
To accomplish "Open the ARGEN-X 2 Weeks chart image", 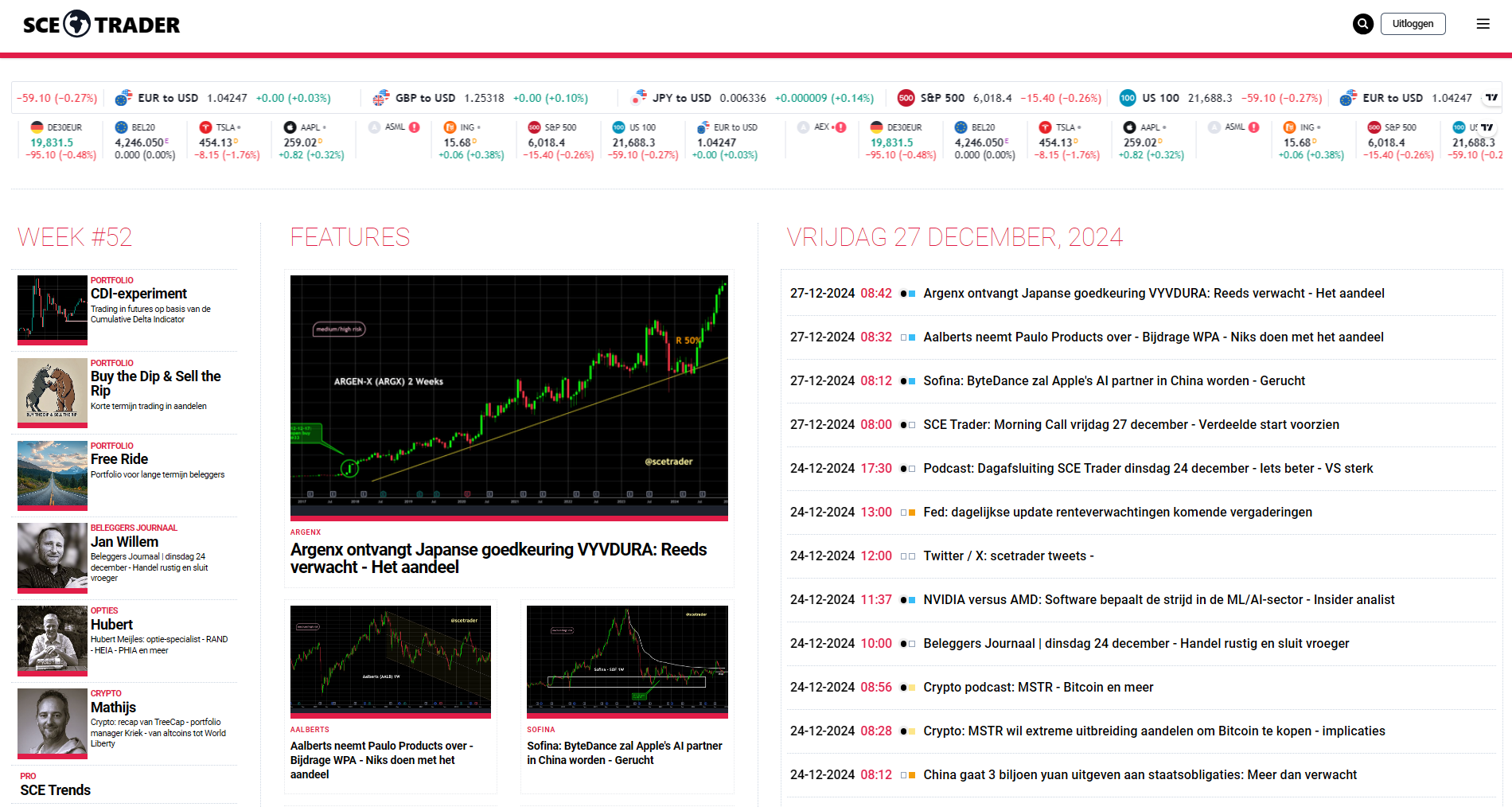I will (509, 398).
